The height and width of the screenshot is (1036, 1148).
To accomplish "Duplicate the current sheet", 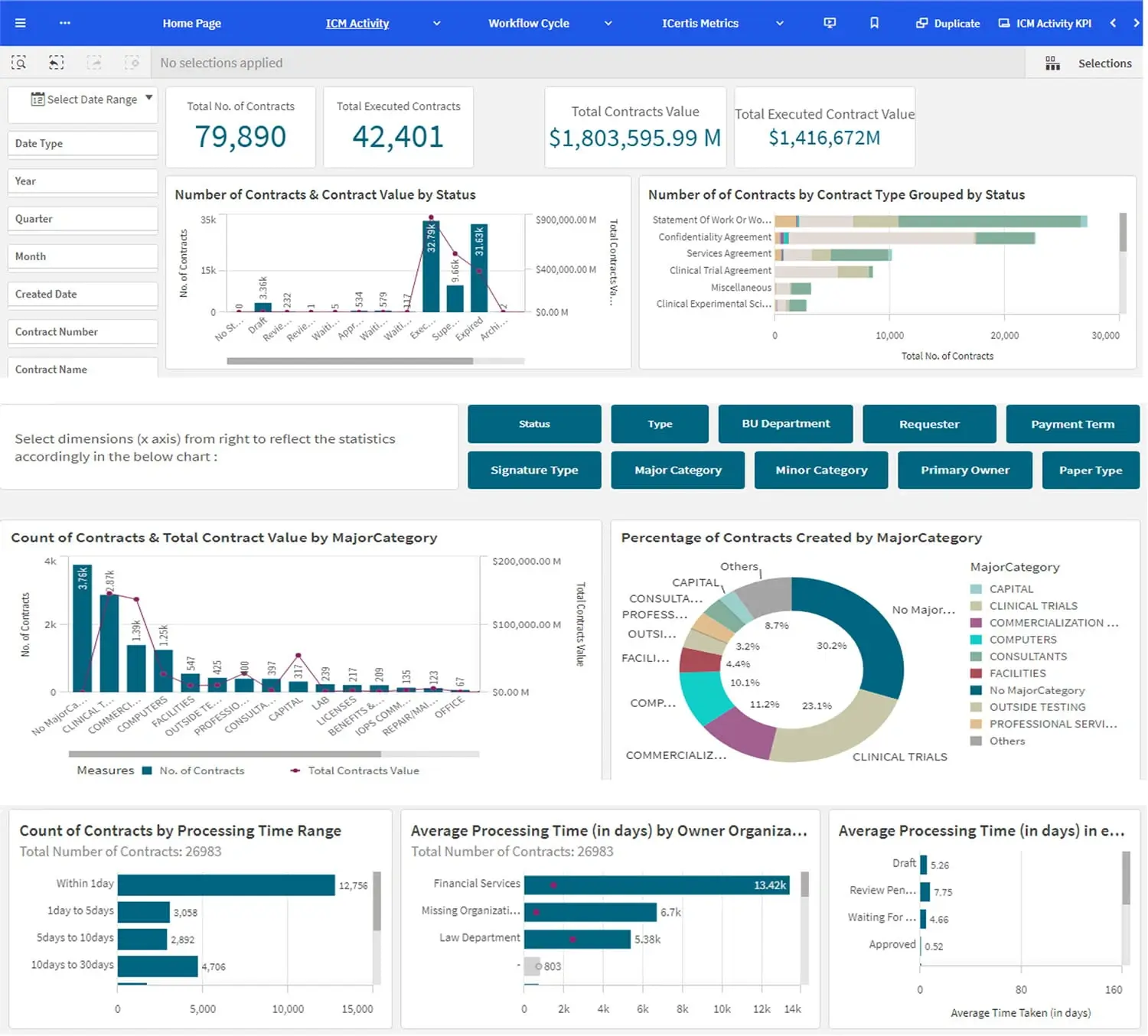I will 947,24.
